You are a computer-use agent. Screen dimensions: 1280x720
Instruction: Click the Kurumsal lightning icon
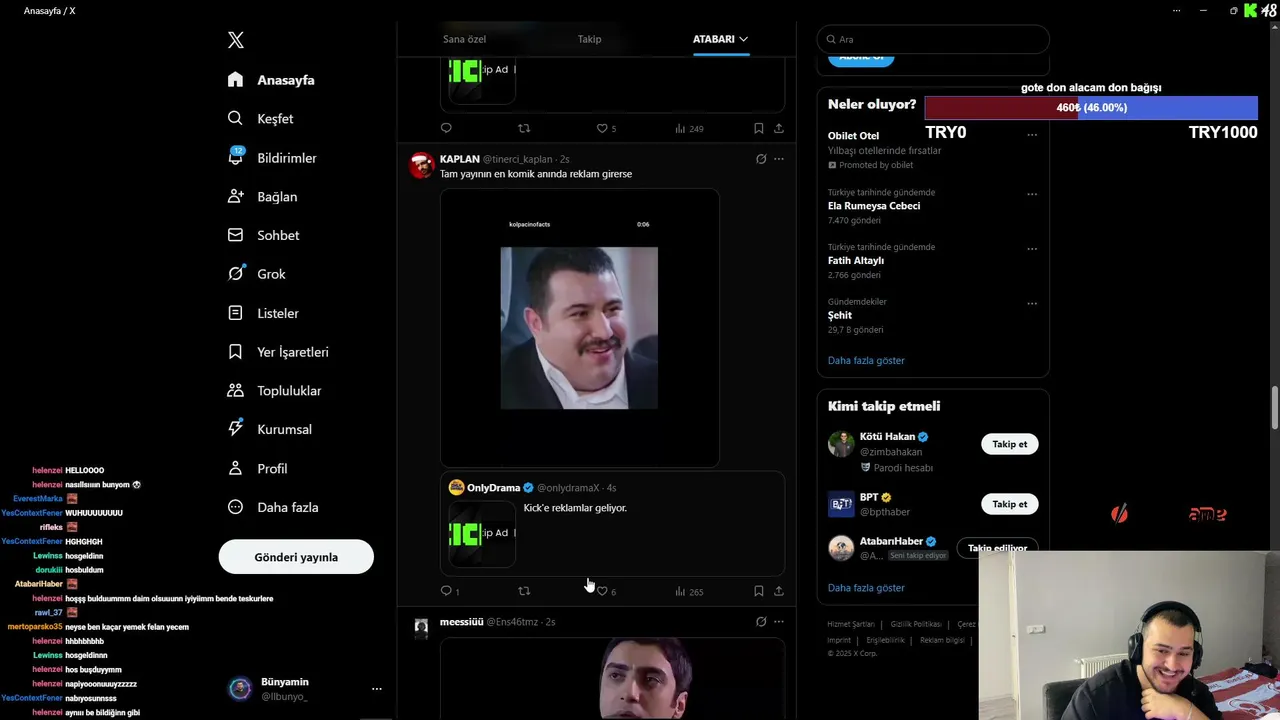[235, 429]
